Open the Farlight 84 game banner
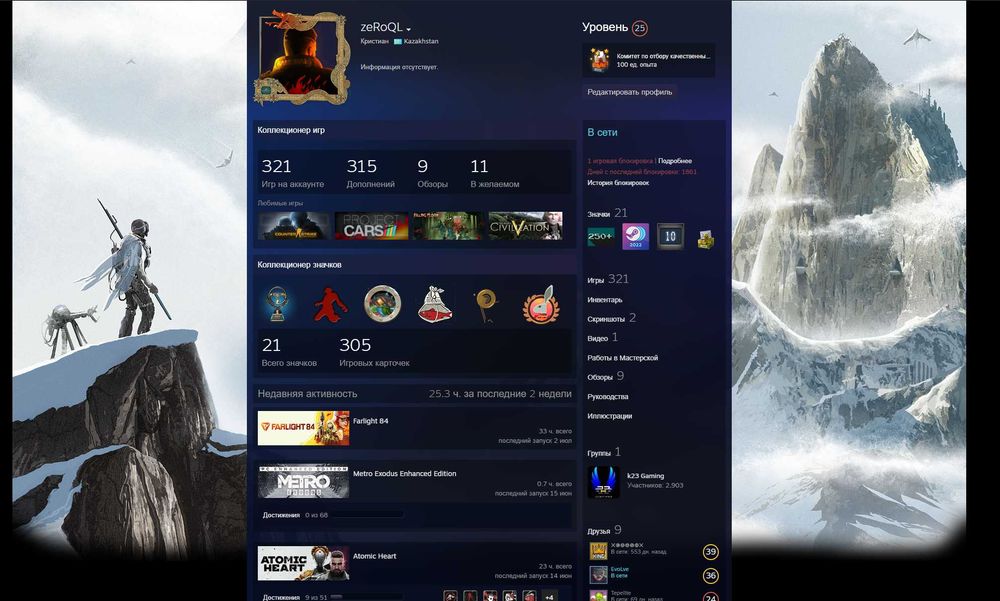The height and width of the screenshot is (601, 1000). (x=304, y=428)
